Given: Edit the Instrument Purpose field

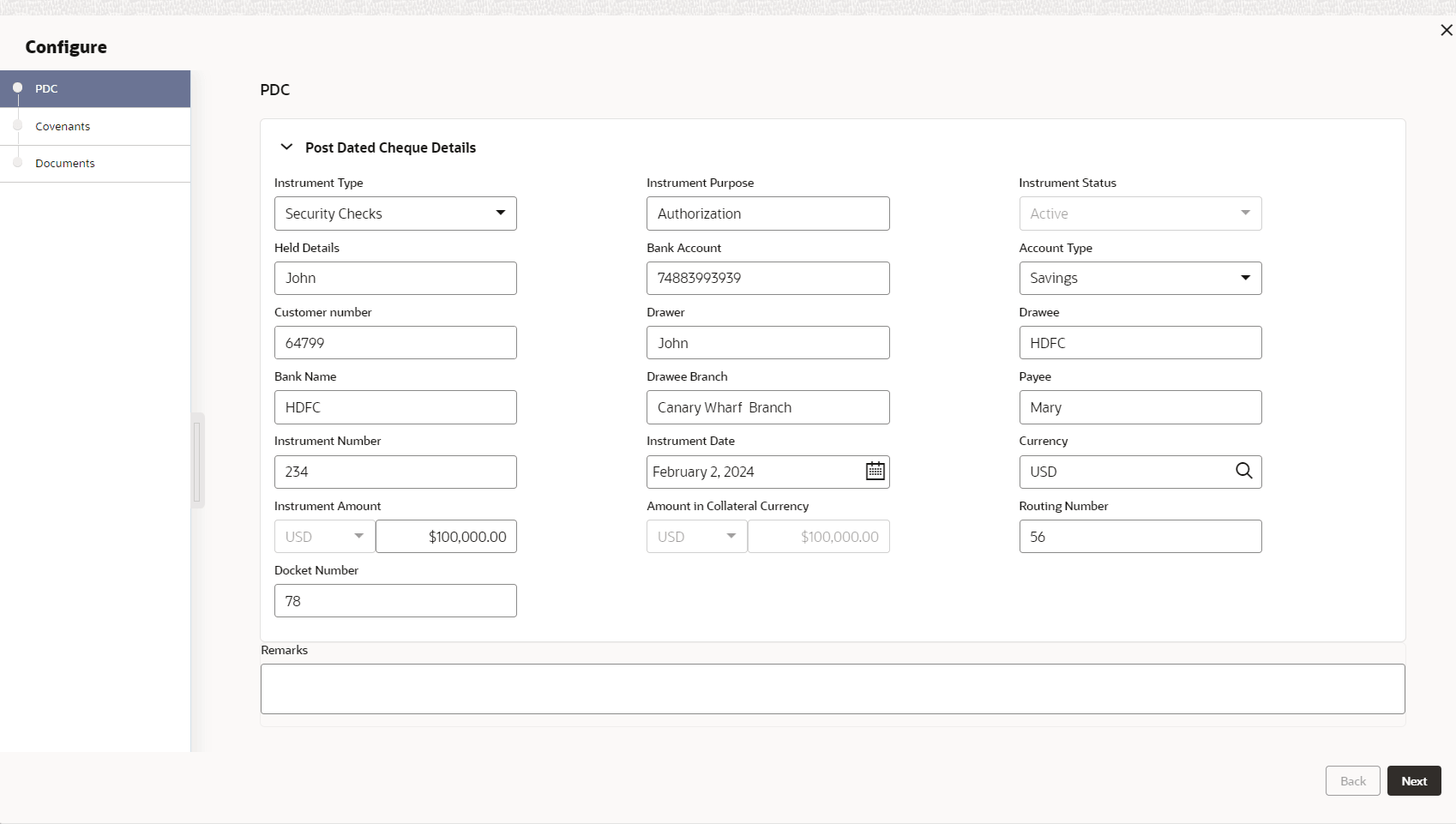Looking at the screenshot, I should (x=768, y=214).
